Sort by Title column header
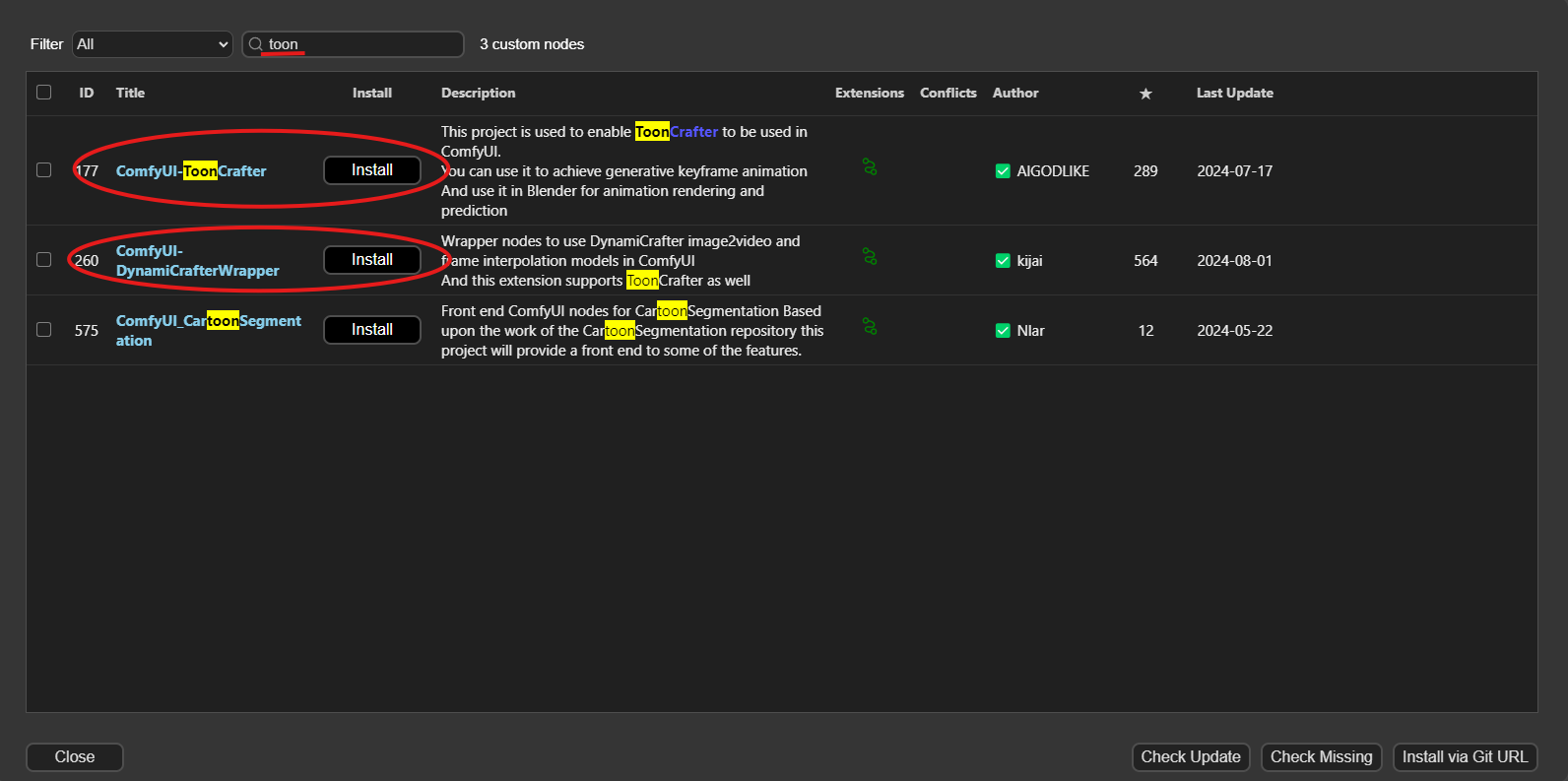 tap(130, 93)
